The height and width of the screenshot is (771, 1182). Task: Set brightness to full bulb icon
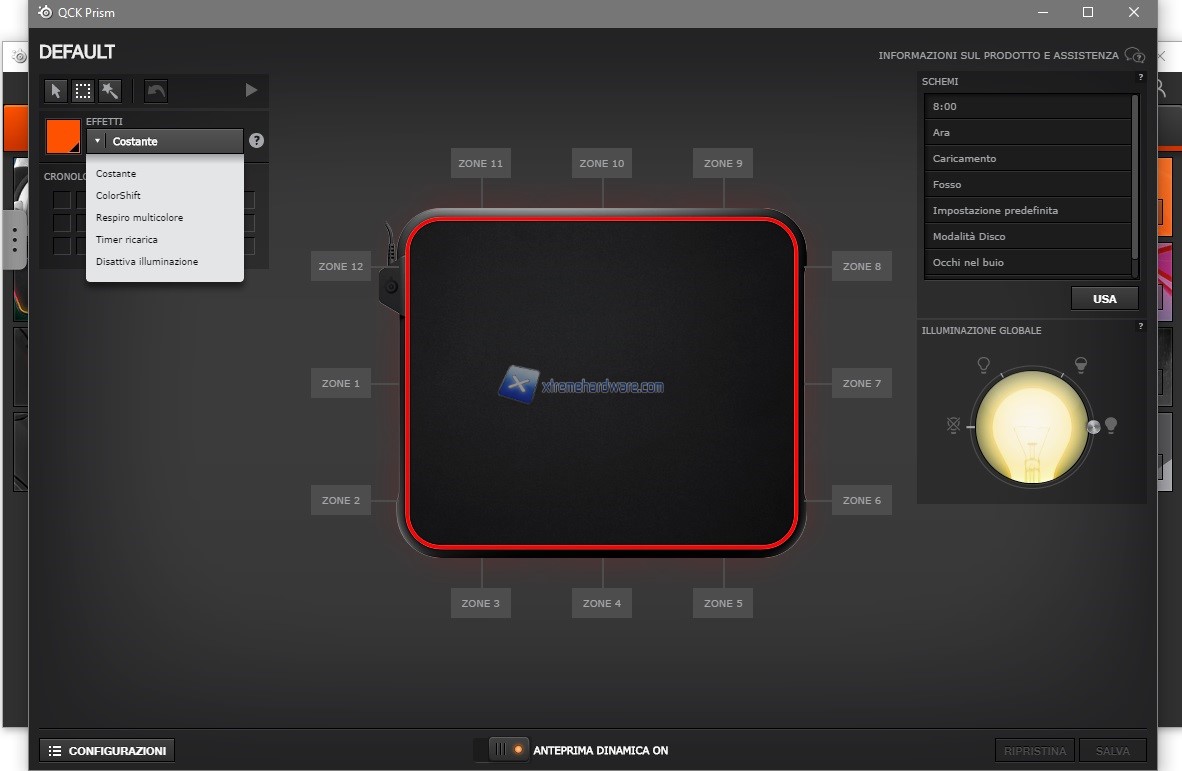tap(1110, 426)
